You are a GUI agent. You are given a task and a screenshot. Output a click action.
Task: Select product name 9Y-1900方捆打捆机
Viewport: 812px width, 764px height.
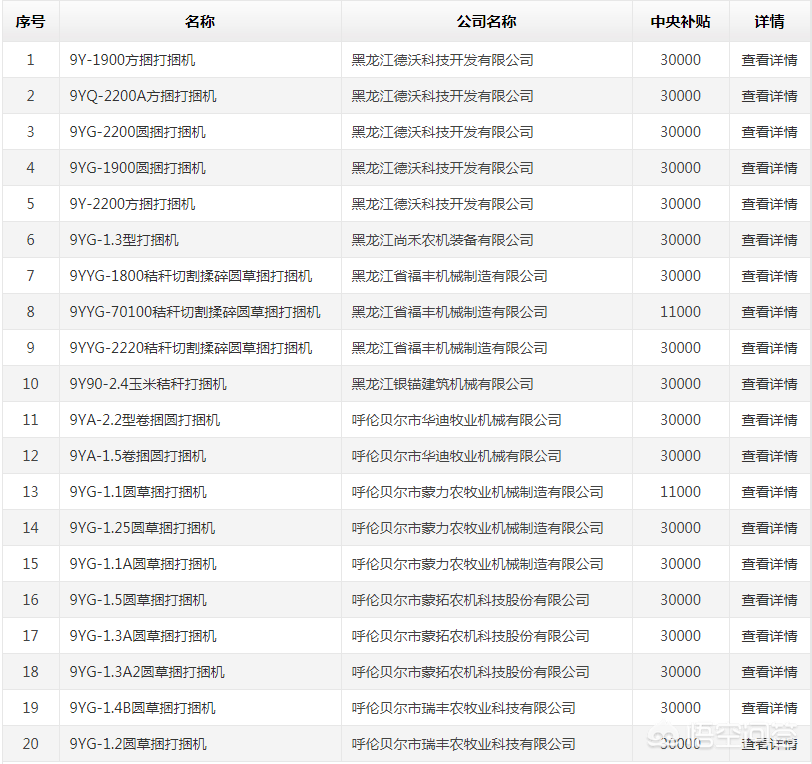click(133, 60)
